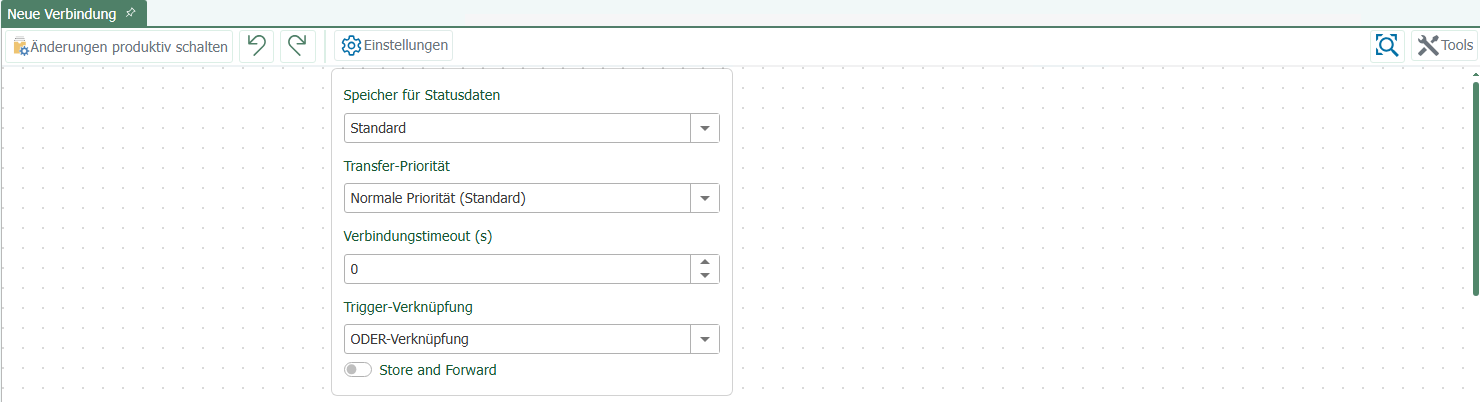This screenshot has width=1480, height=402.
Task: Pin the Neue Verbindung tab
Action: (x=130, y=12)
